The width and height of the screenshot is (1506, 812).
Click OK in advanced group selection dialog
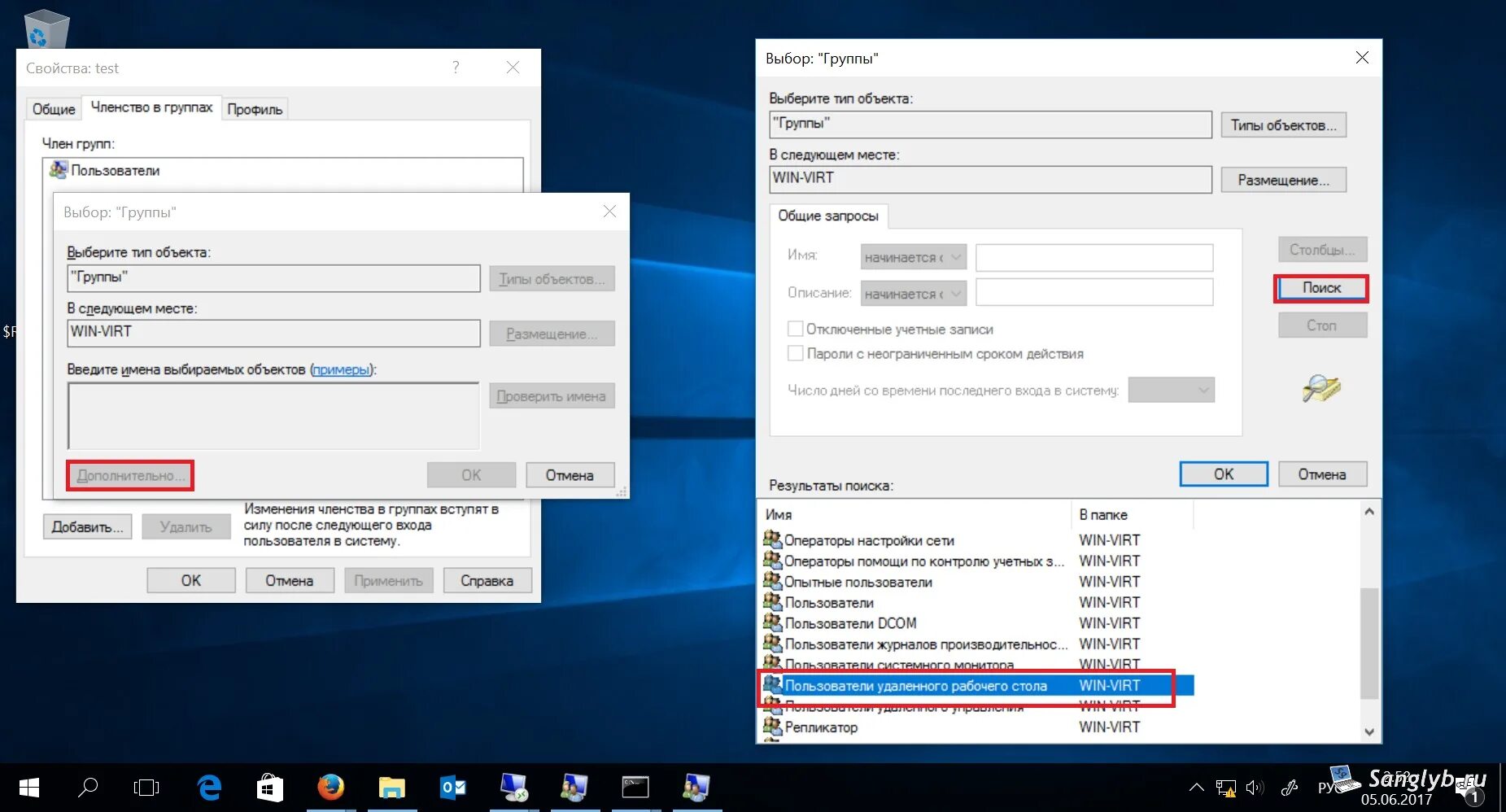1224,474
